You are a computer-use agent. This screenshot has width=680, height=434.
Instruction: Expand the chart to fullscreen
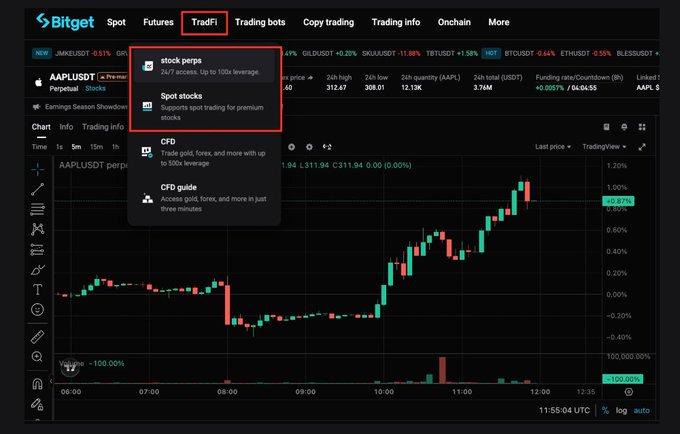[x=642, y=147]
